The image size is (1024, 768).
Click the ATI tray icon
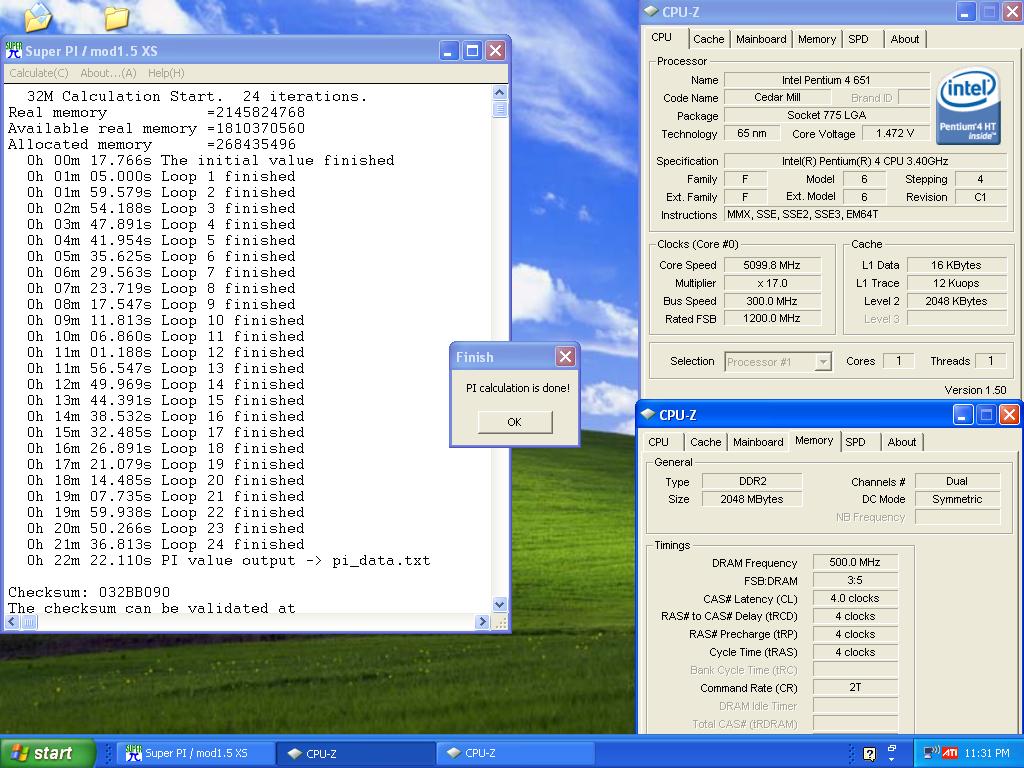click(x=950, y=752)
